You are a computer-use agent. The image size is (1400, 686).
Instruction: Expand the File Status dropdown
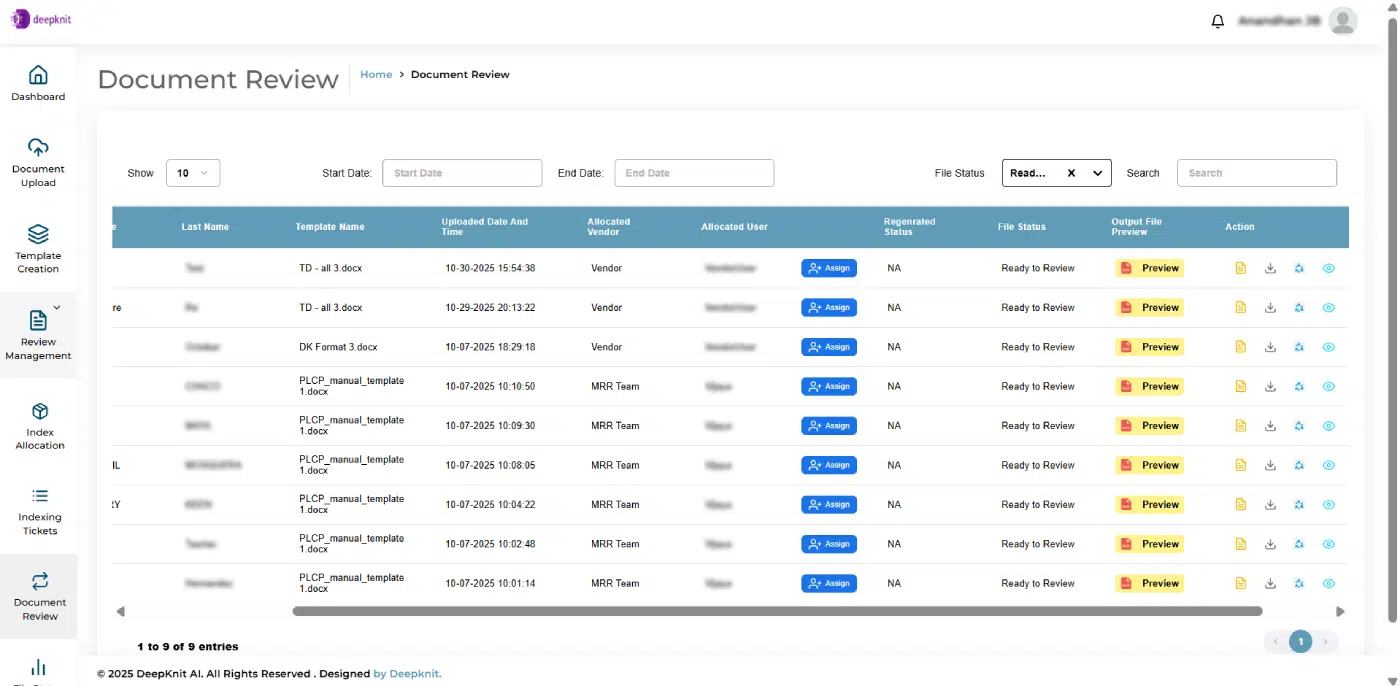click(x=1097, y=172)
